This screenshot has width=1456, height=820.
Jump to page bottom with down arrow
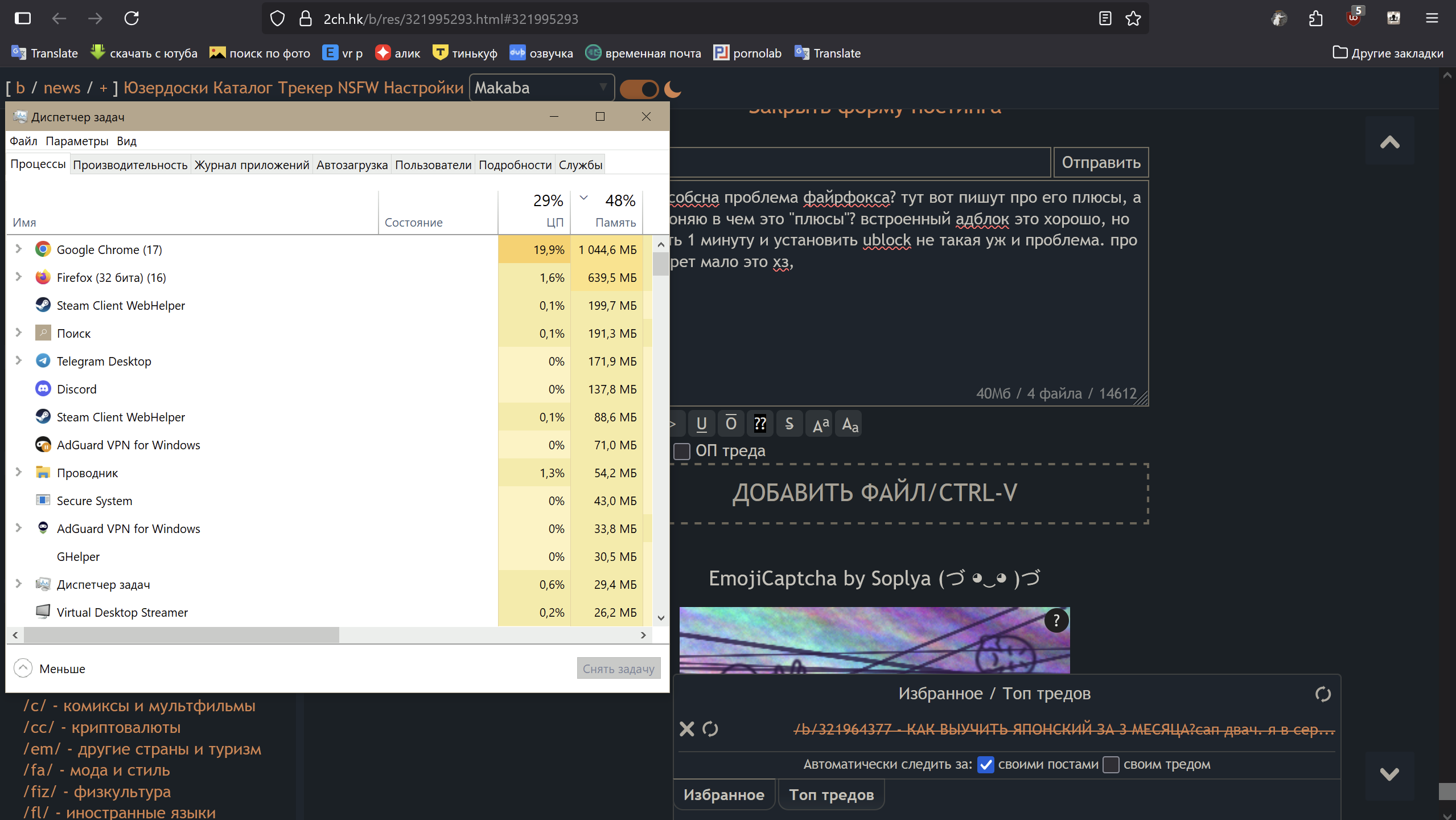click(x=1389, y=774)
